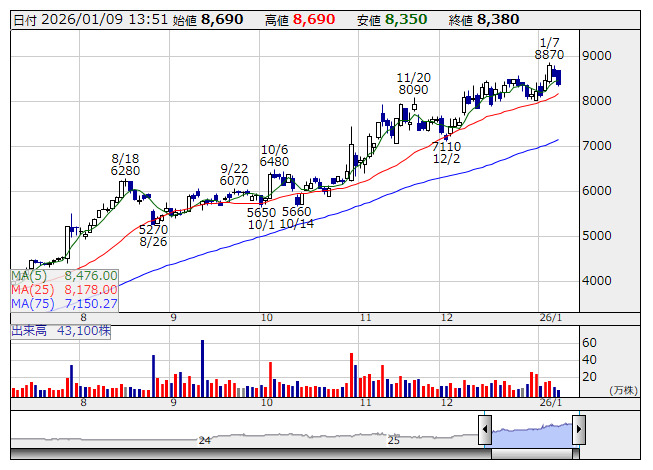
Task: Click the 7000 price axis label
Action: (597, 146)
